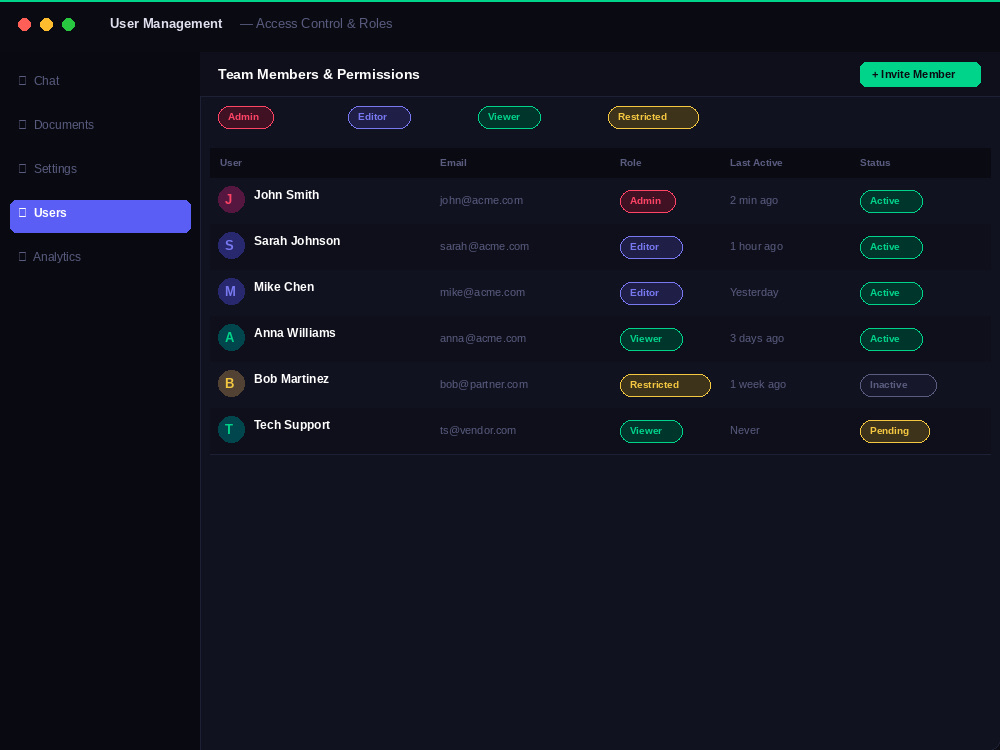Click the Role column header
Viewport: 1000px width, 750px height.
point(630,163)
